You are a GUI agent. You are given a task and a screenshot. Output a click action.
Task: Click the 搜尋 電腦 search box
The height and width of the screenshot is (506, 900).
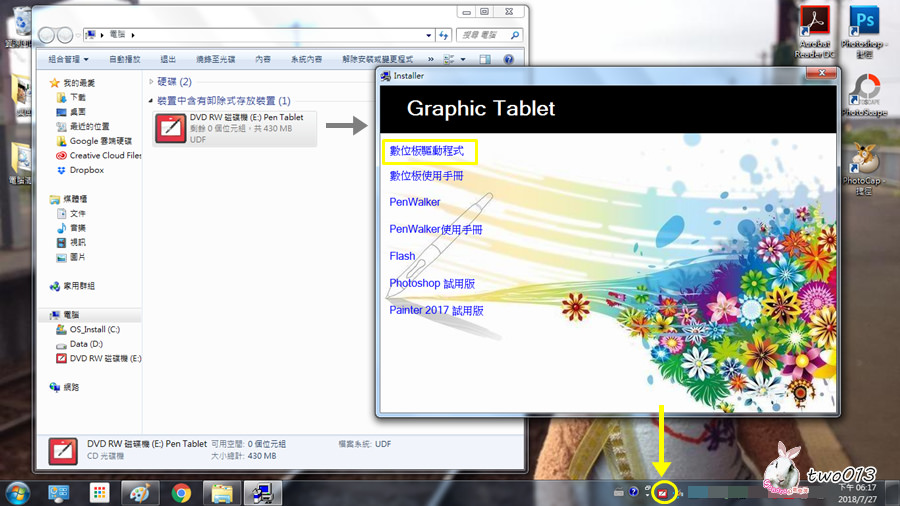(486, 35)
